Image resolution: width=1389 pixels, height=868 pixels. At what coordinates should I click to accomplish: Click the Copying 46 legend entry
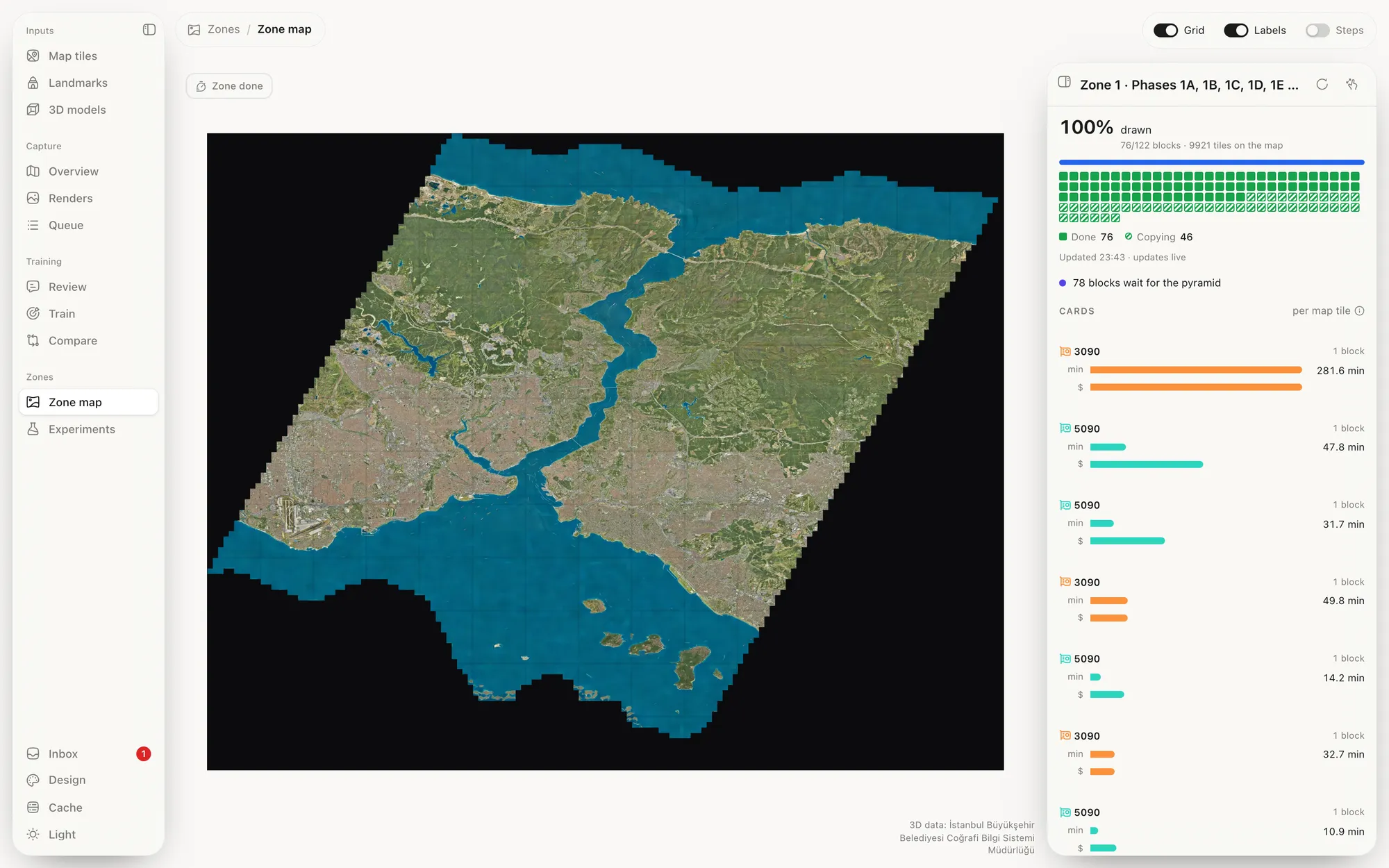pos(1159,237)
